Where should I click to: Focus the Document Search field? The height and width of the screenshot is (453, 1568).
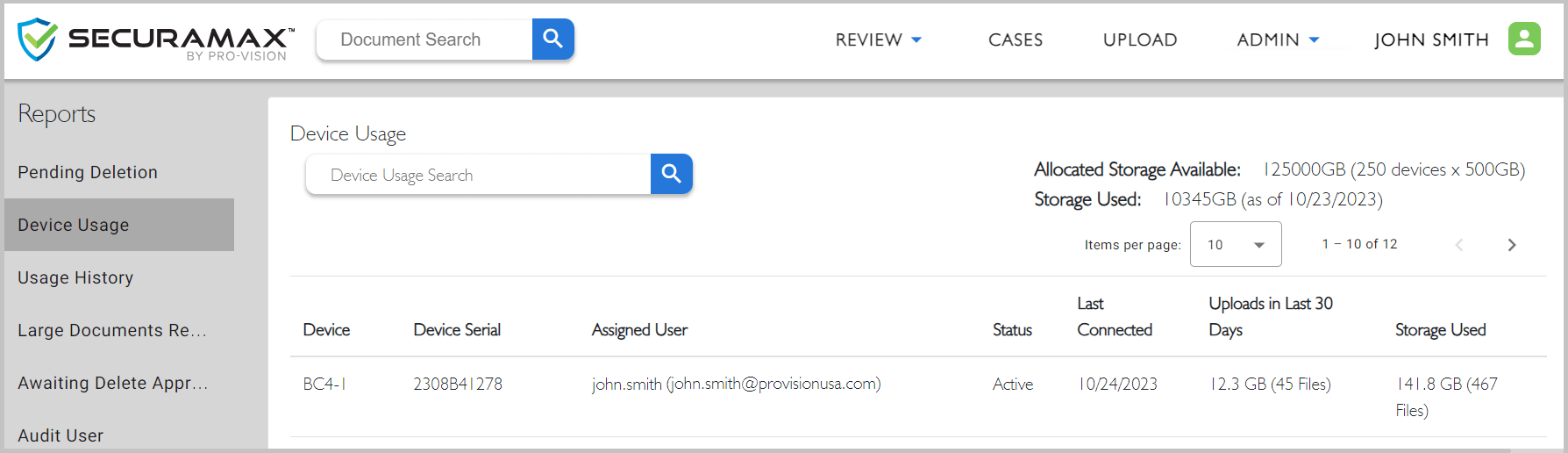point(424,40)
